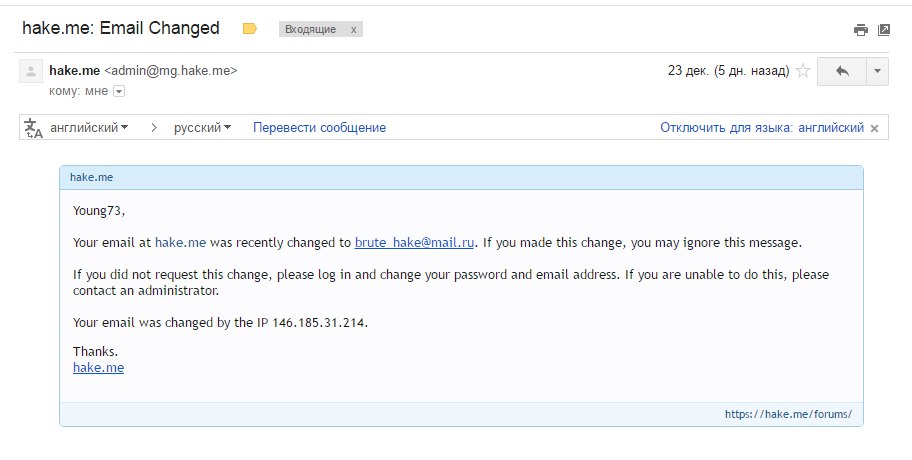Click the sender avatar icon
This screenshot has height=460, width=912.
click(31, 72)
